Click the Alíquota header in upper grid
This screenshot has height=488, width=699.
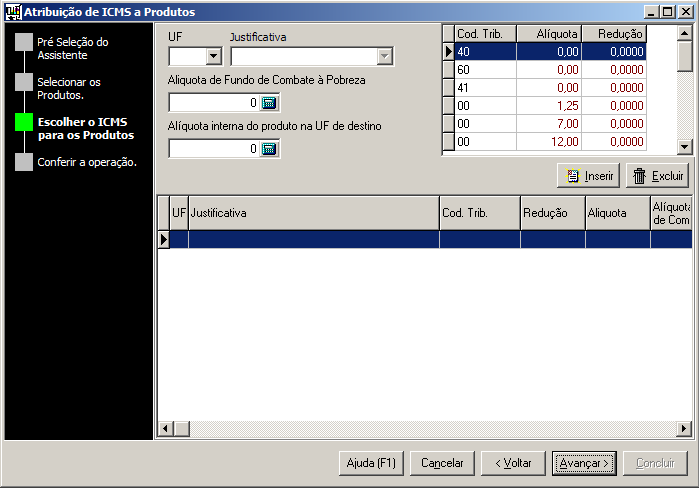tap(549, 34)
